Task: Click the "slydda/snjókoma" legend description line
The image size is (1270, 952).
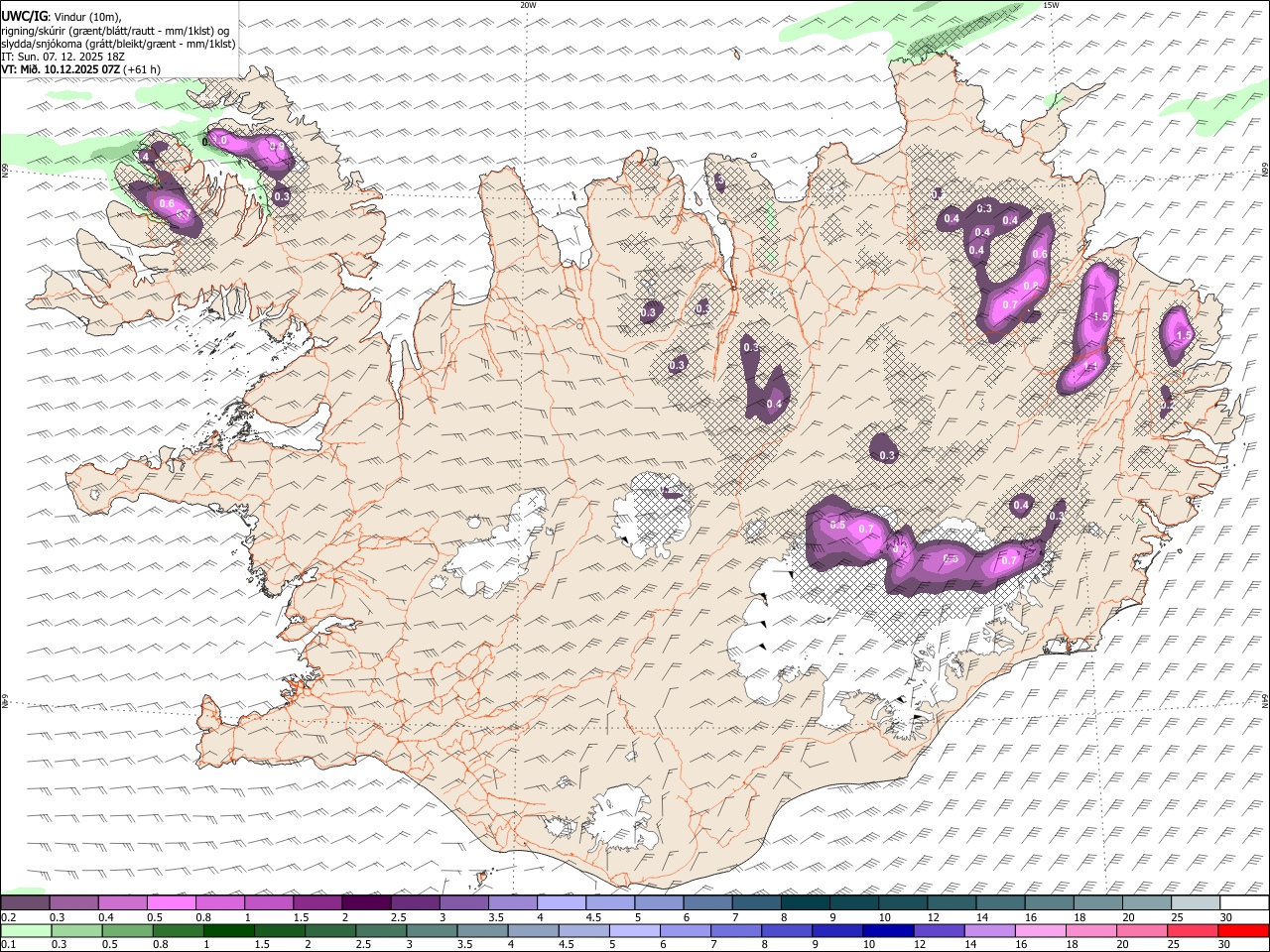Action: (x=118, y=44)
